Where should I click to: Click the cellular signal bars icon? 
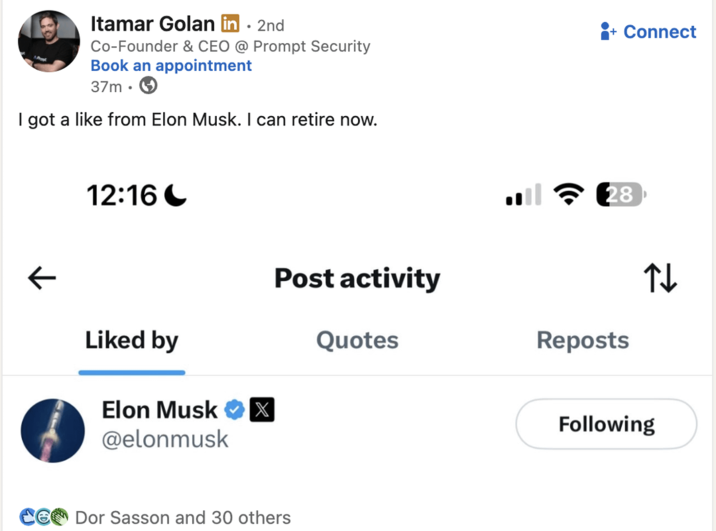(523, 195)
